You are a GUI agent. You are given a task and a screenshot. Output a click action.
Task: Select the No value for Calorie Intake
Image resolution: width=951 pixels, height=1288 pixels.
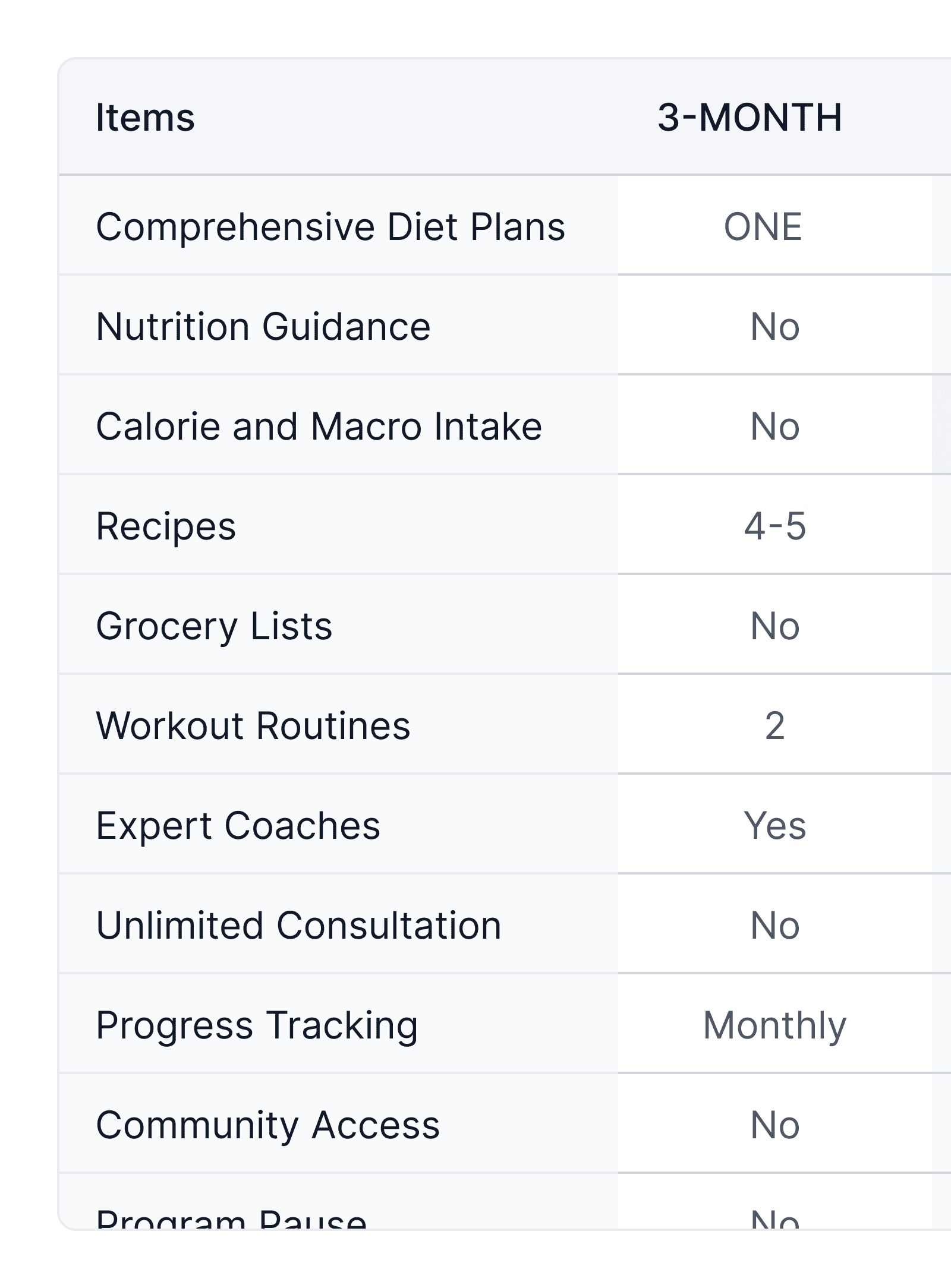(774, 427)
